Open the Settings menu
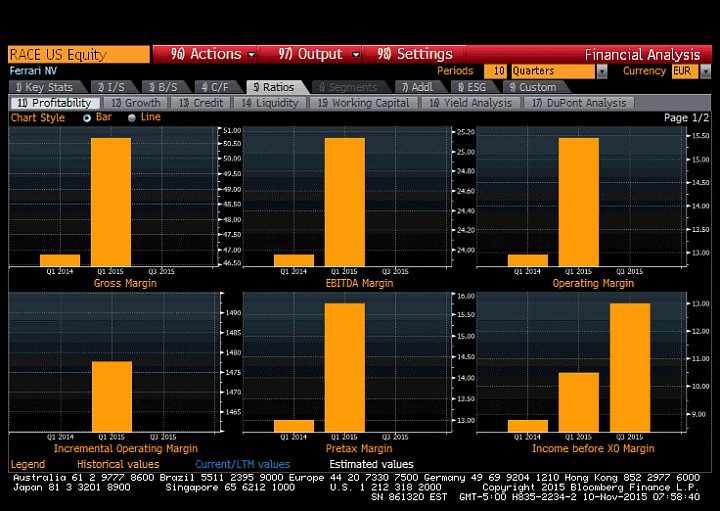This screenshot has height=511, width=720. (415, 54)
